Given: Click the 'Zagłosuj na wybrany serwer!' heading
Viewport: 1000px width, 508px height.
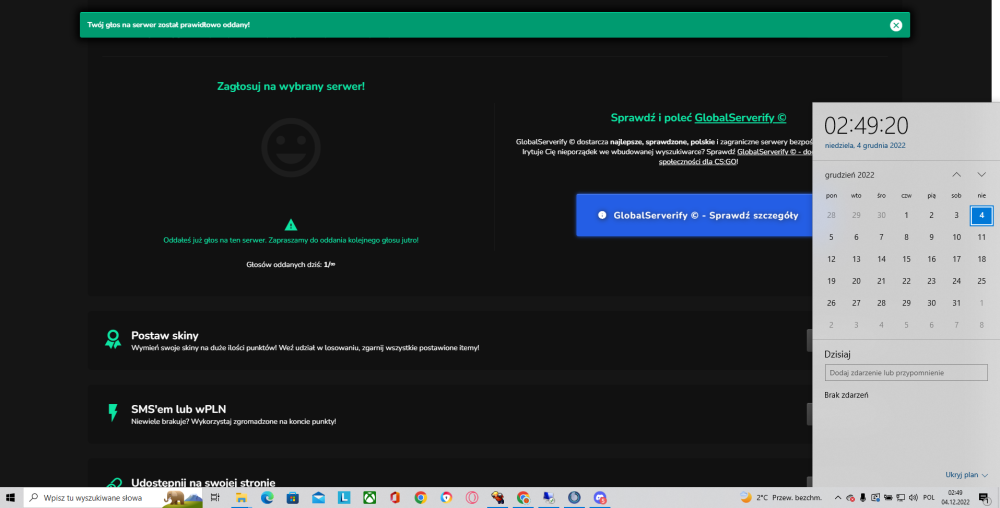Looking at the screenshot, I should click(291, 86).
